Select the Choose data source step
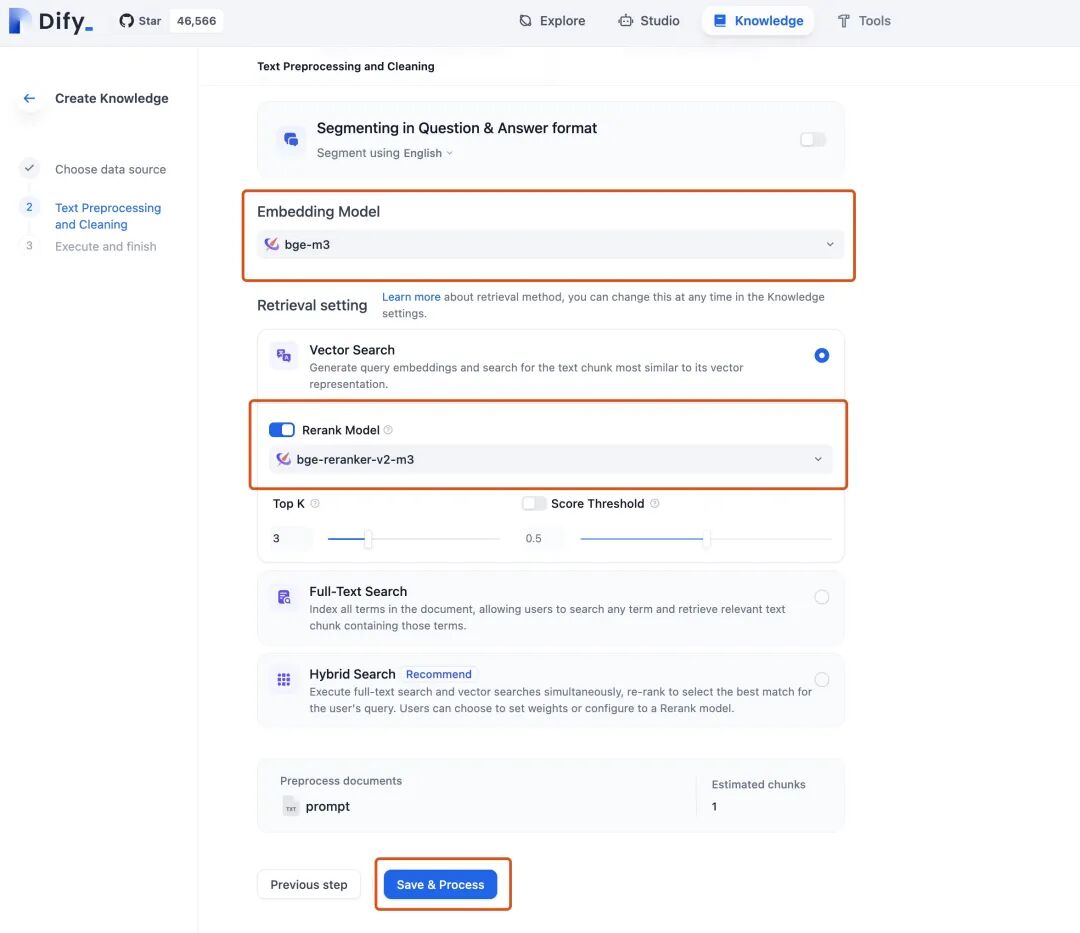The height and width of the screenshot is (933, 1080). click(110, 169)
